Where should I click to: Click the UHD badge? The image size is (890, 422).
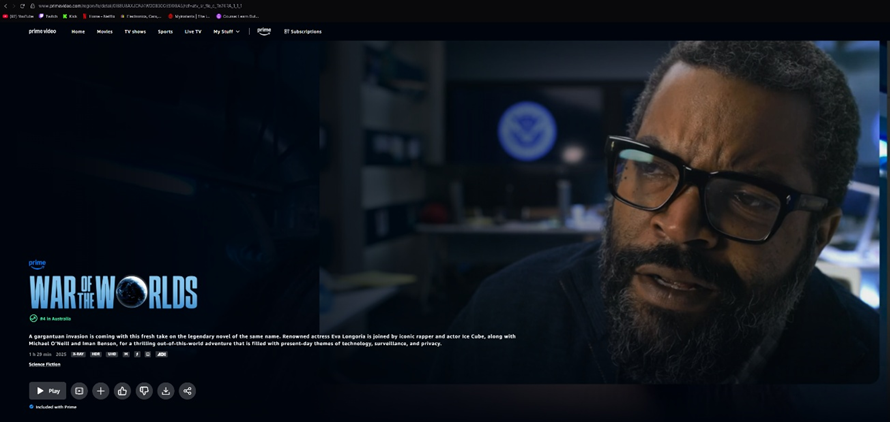tap(112, 354)
